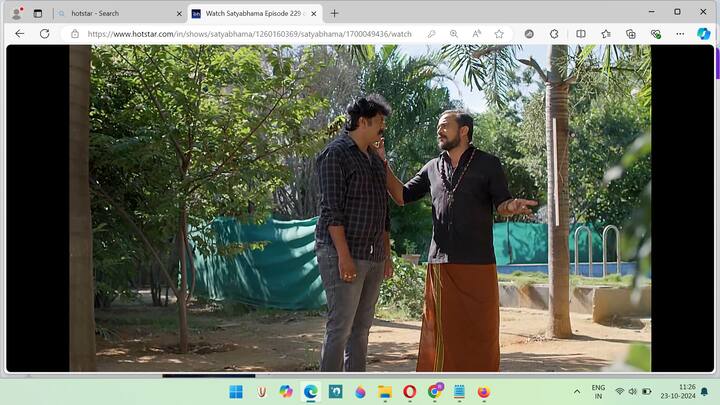Image resolution: width=720 pixels, height=405 pixels.
Task: Open Browser essentials heart icon
Action: point(656,33)
